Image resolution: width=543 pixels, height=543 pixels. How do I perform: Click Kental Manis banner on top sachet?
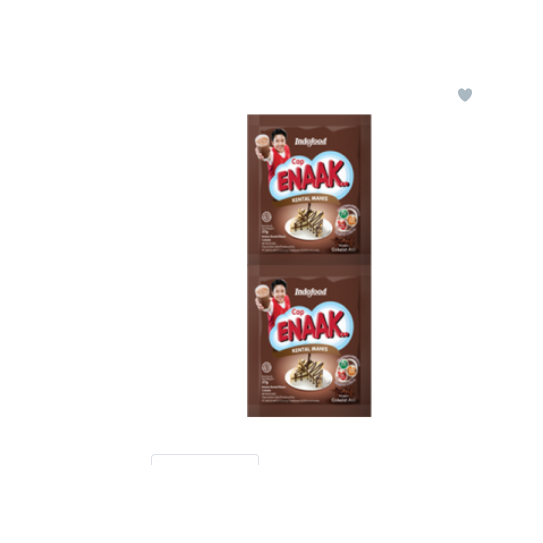[309, 199]
